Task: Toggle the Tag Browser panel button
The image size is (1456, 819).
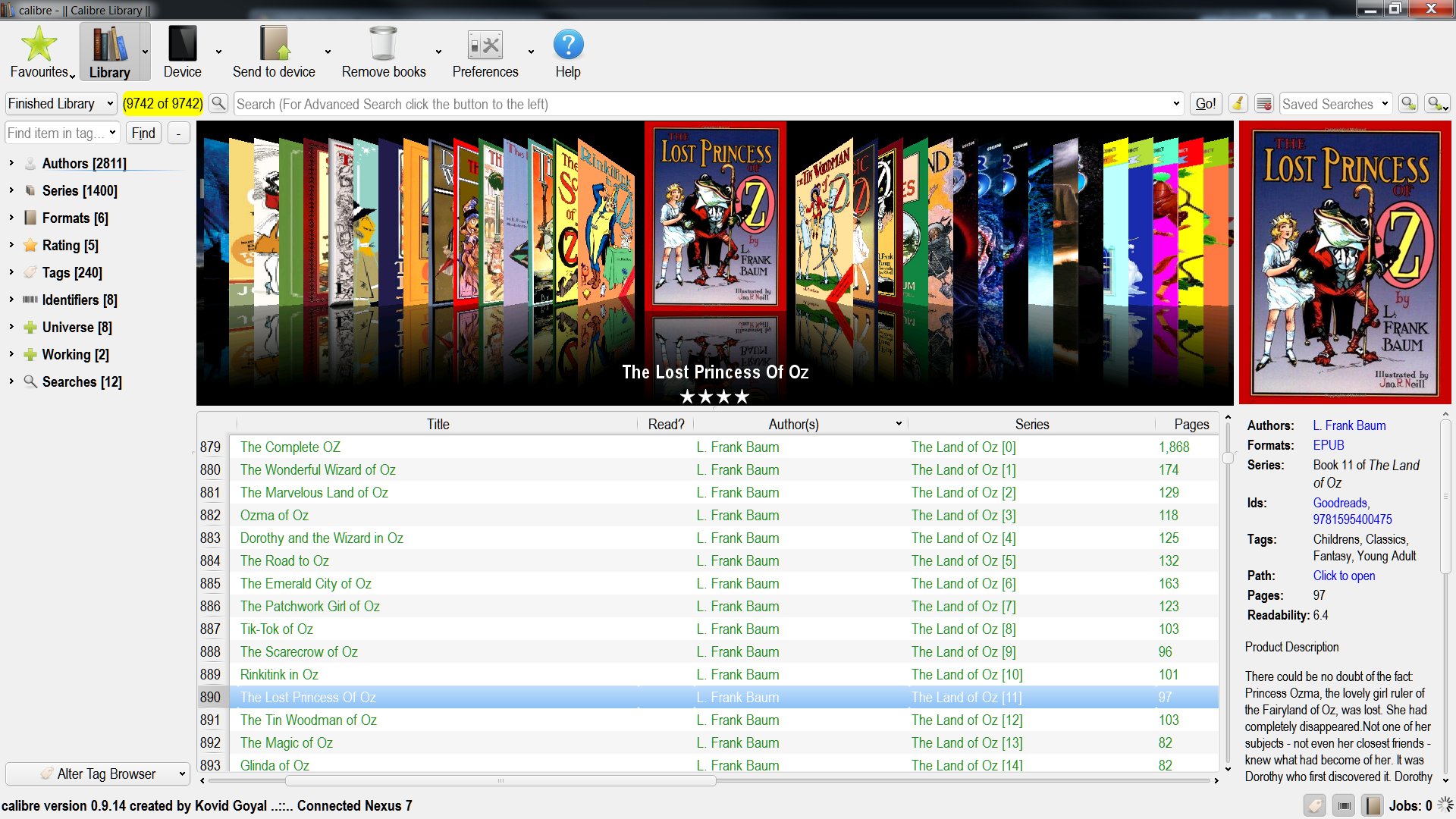Action: (1316, 805)
